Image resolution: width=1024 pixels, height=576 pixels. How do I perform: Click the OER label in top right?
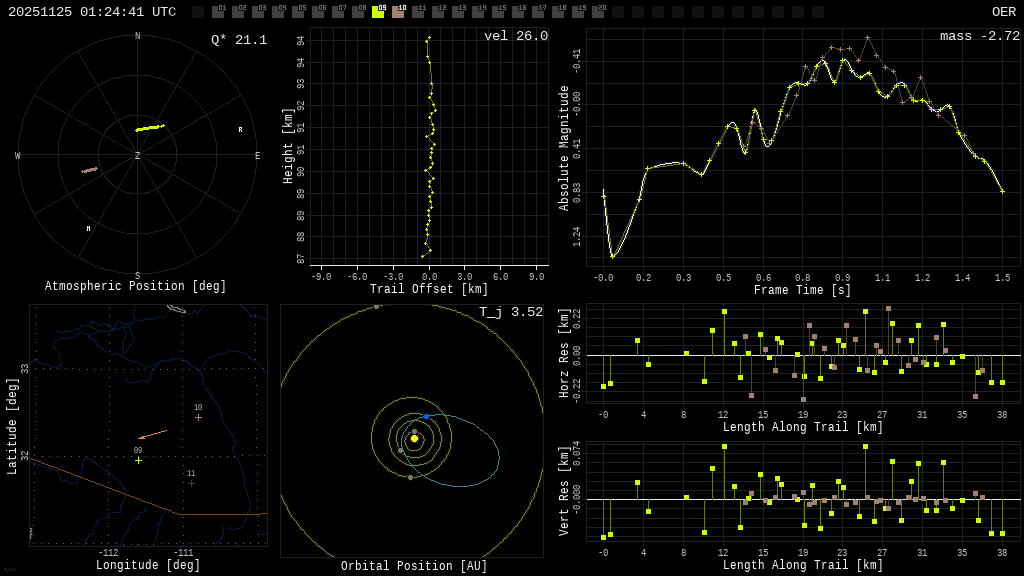click(x=1003, y=12)
